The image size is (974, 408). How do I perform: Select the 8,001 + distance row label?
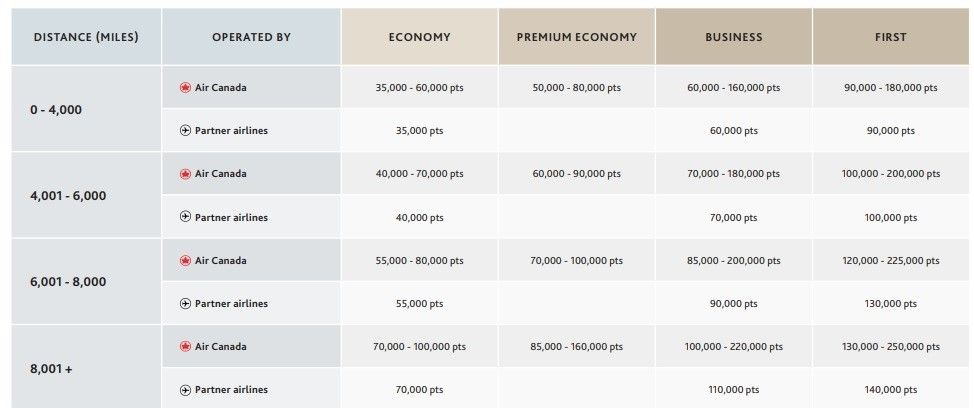pyautogui.click(x=51, y=368)
